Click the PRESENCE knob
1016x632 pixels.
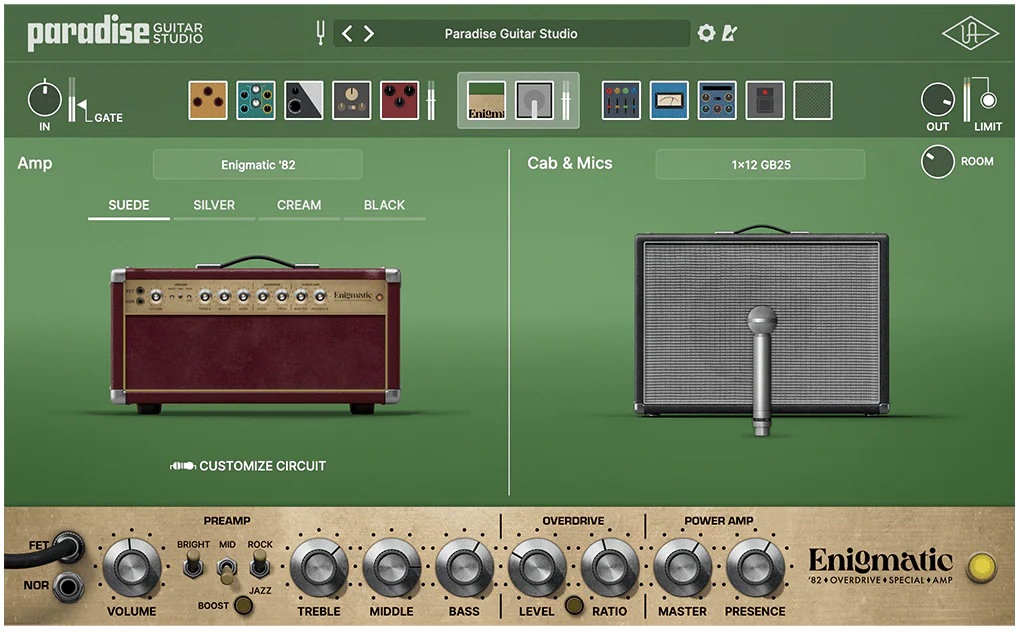click(755, 568)
